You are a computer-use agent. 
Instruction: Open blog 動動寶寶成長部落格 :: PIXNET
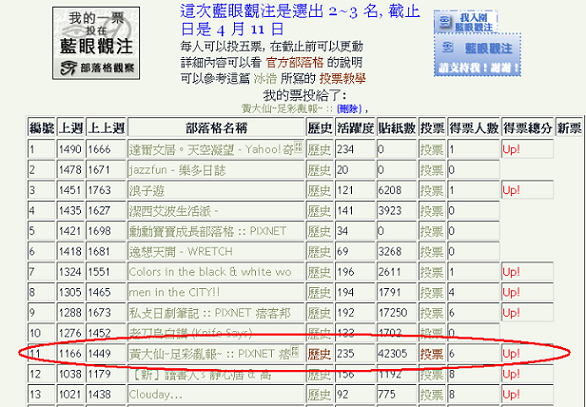(207, 231)
